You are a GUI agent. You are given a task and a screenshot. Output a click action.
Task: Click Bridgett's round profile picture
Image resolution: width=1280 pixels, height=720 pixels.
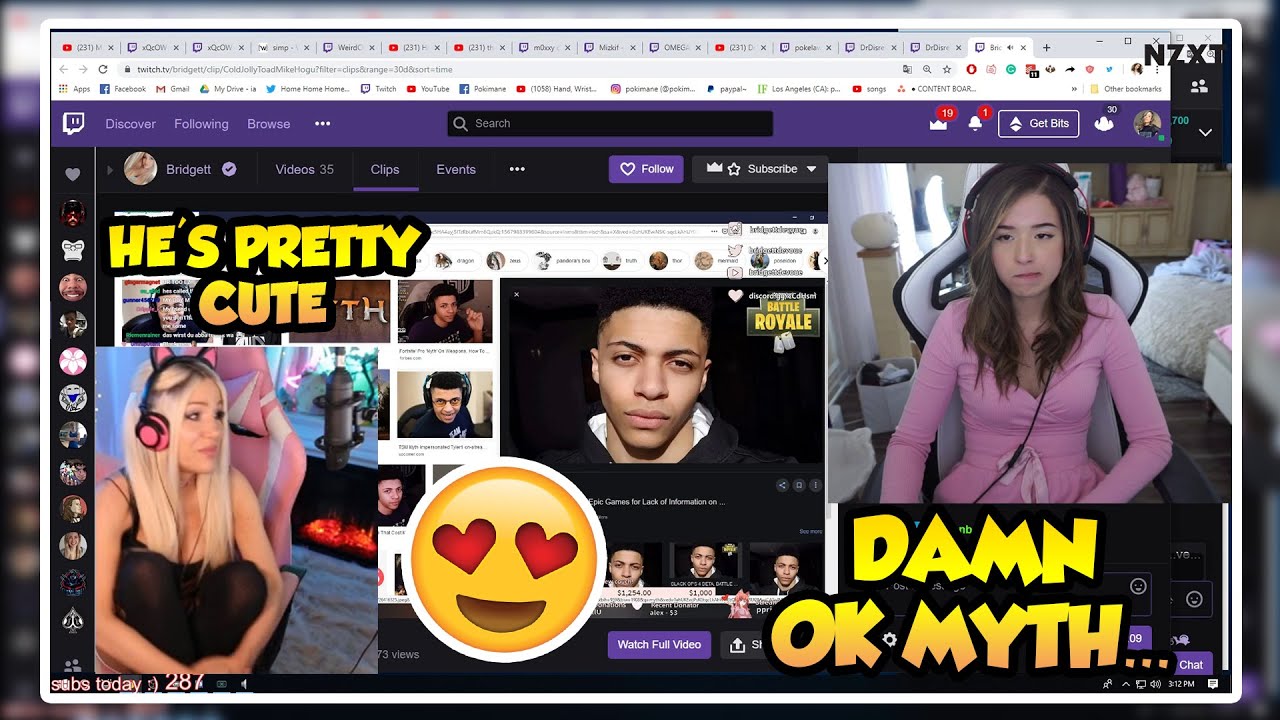(140, 169)
